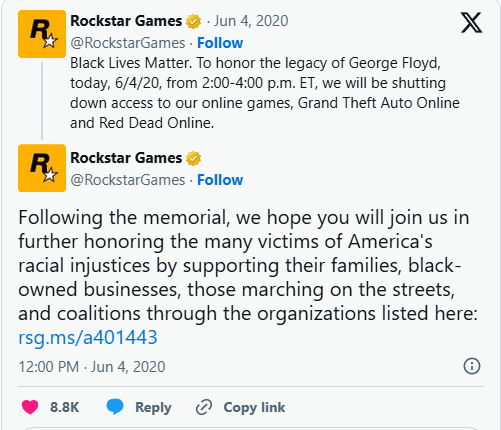The height and width of the screenshot is (430, 501).
Task: Click the chain link copy icon
Action: (204, 407)
